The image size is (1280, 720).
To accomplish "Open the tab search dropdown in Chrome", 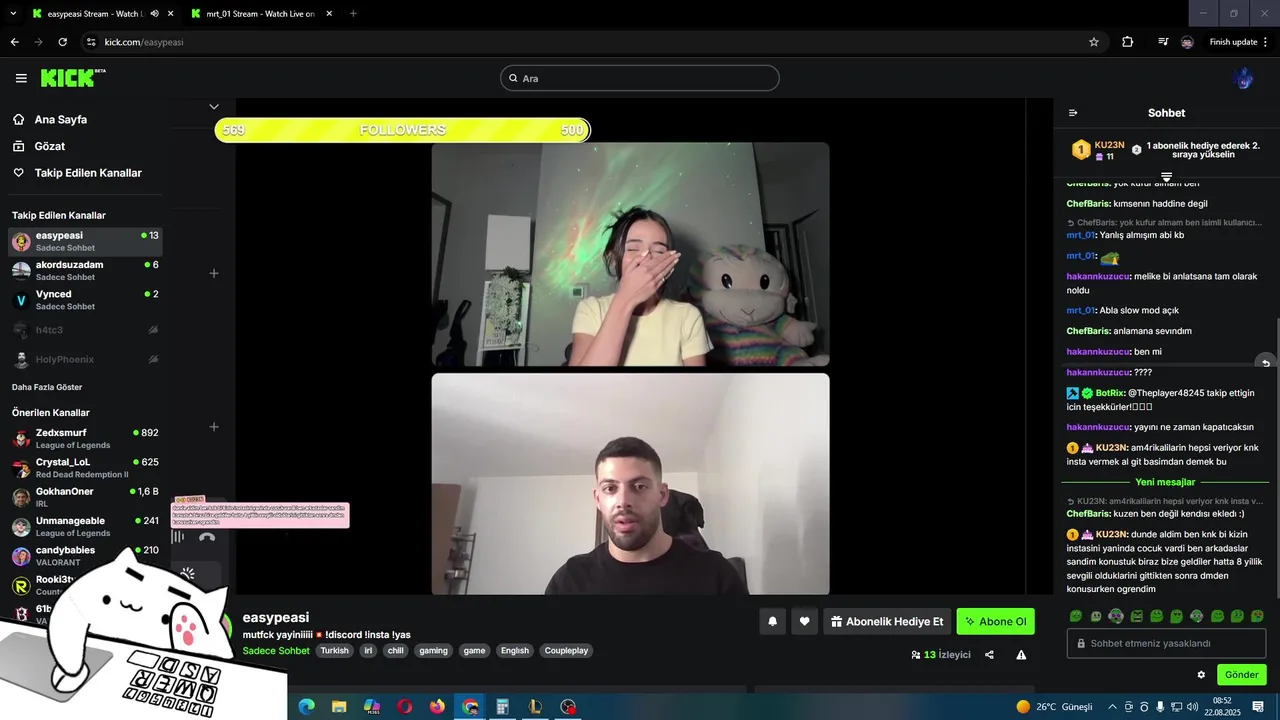I will coord(12,14).
